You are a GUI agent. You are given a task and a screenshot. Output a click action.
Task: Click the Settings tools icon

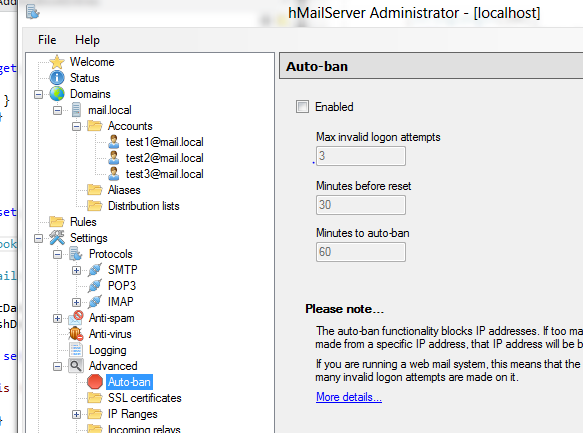[x=57, y=237]
